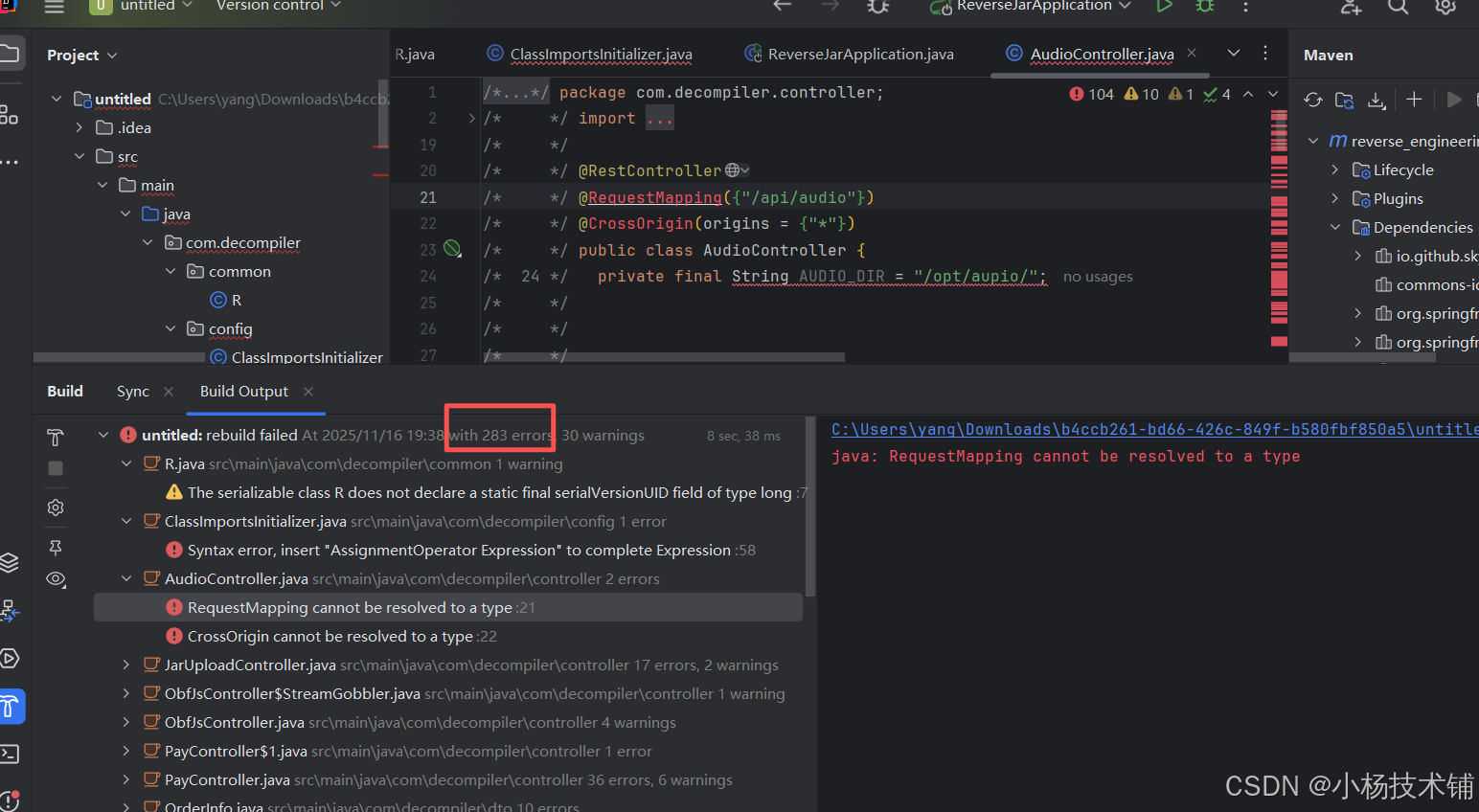Show the hidden editor tabs list
The height and width of the screenshot is (812, 1479).
pyautogui.click(x=1234, y=53)
